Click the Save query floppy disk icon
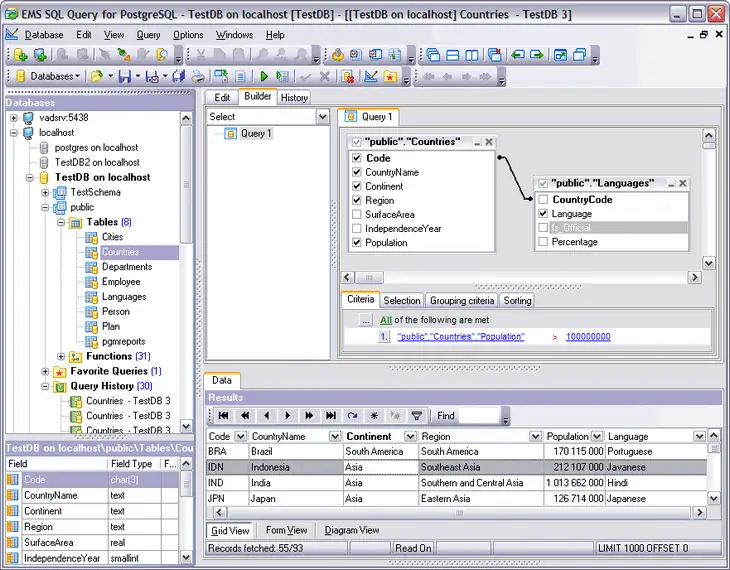The height and width of the screenshot is (570, 730). (124, 76)
